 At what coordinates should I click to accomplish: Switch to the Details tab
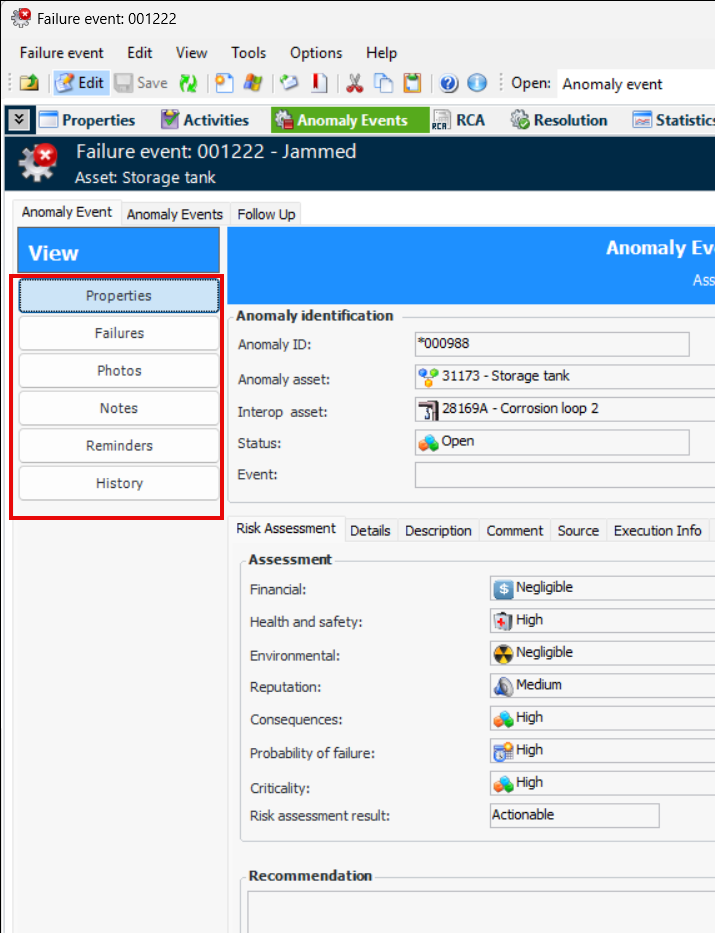pos(370,531)
